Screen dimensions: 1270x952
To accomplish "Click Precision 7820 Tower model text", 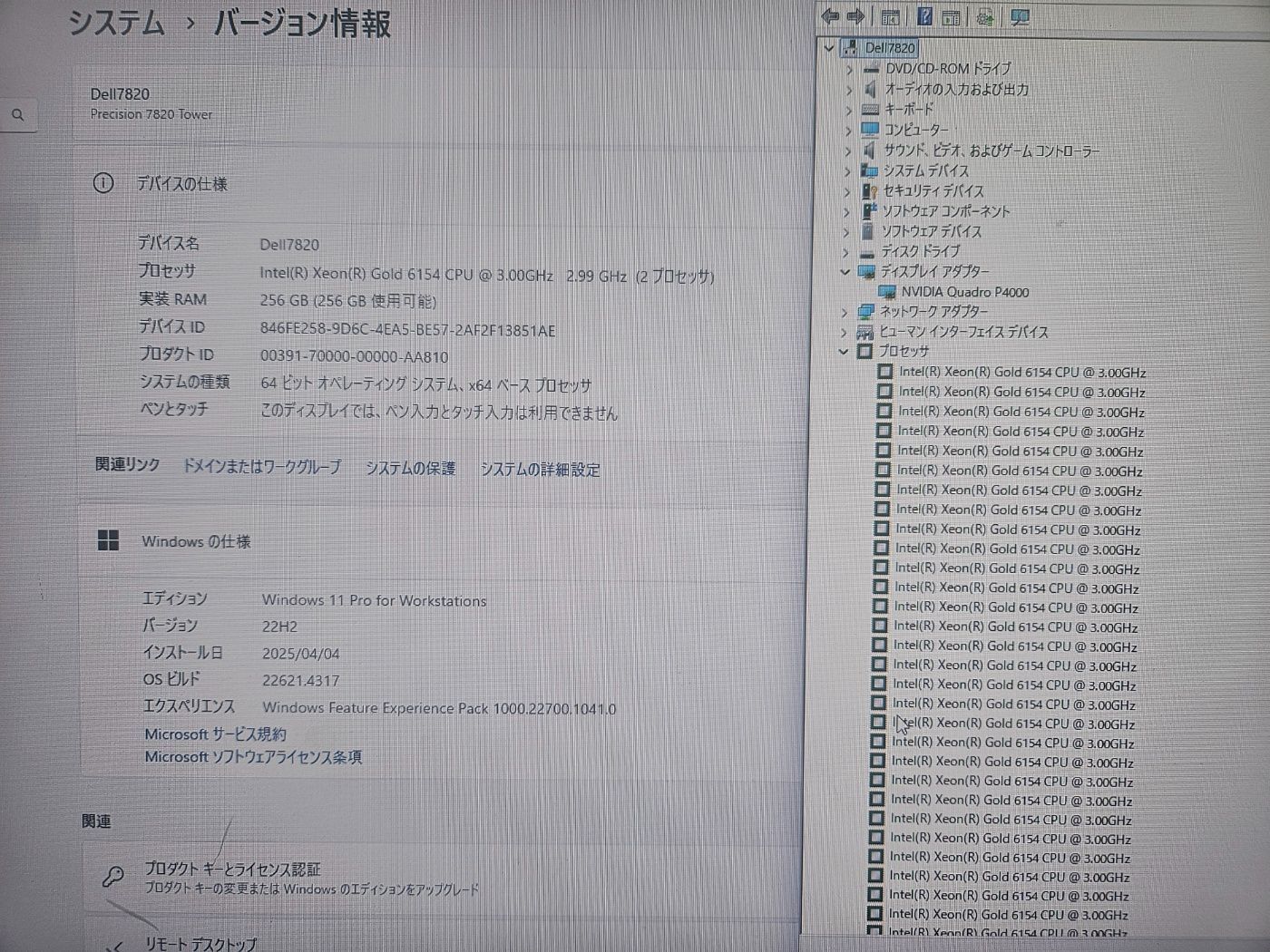I will point(151,114).
